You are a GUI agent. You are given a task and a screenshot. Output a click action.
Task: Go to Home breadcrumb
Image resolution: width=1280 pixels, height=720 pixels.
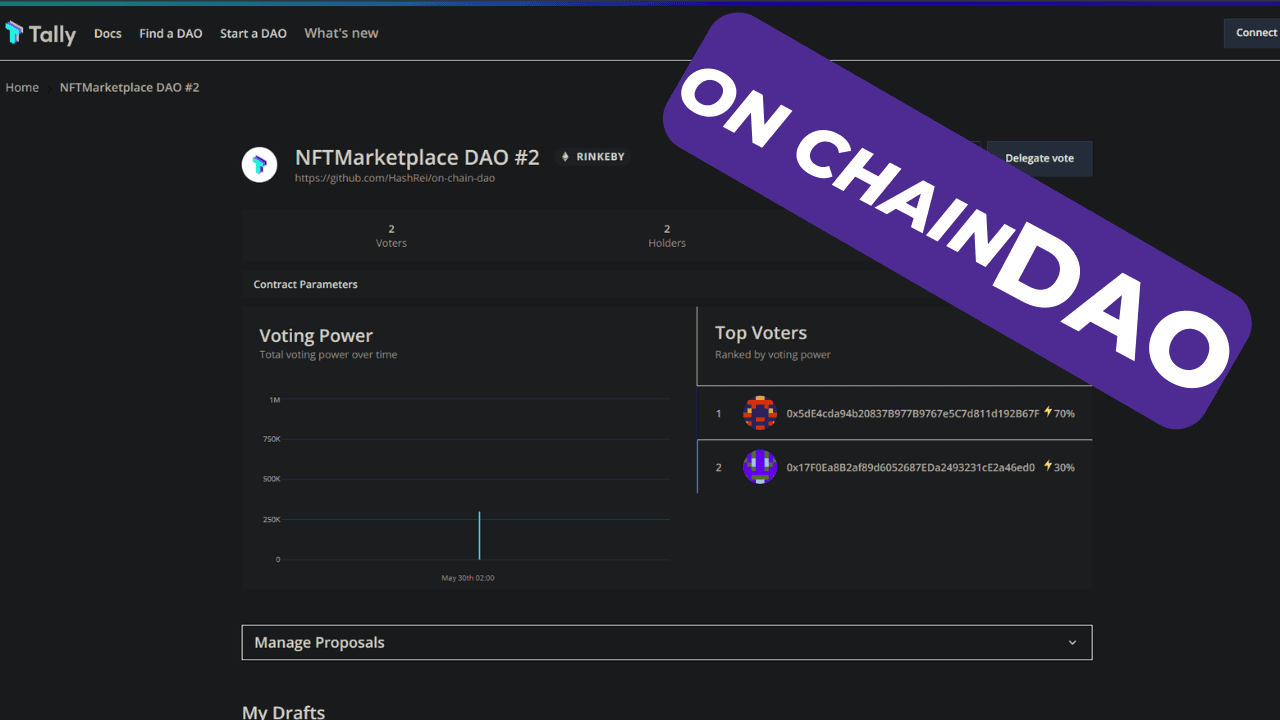tap(22, 87)
